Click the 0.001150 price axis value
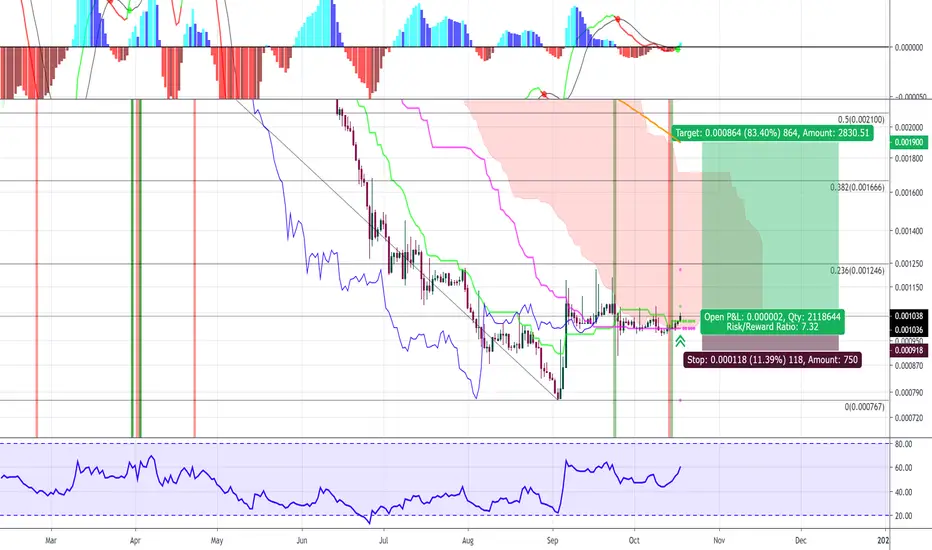The image size is (932, 550). click(x=909, y=287)
